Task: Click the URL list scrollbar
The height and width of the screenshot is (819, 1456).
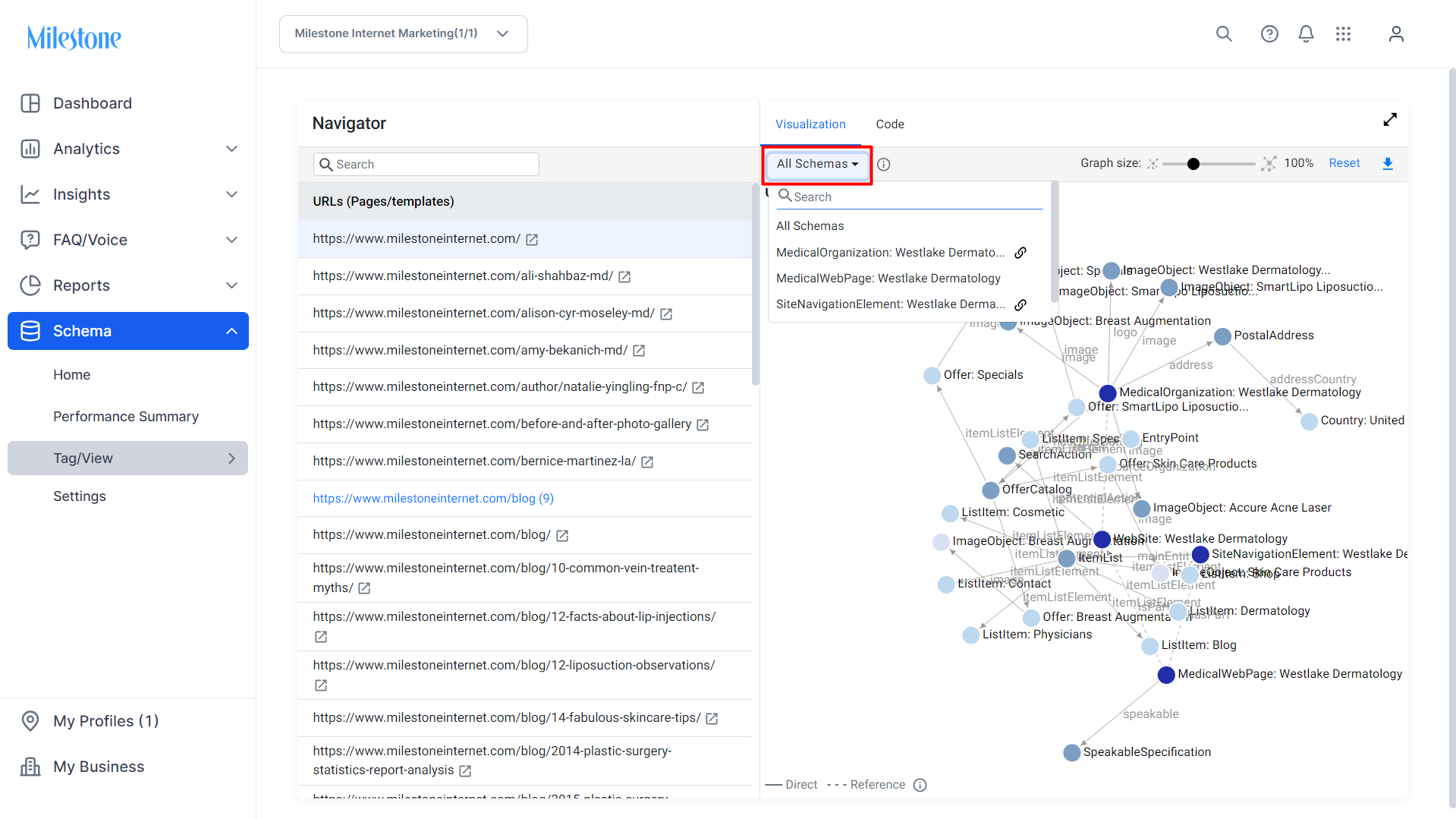Action: click(x=755, y=285)
